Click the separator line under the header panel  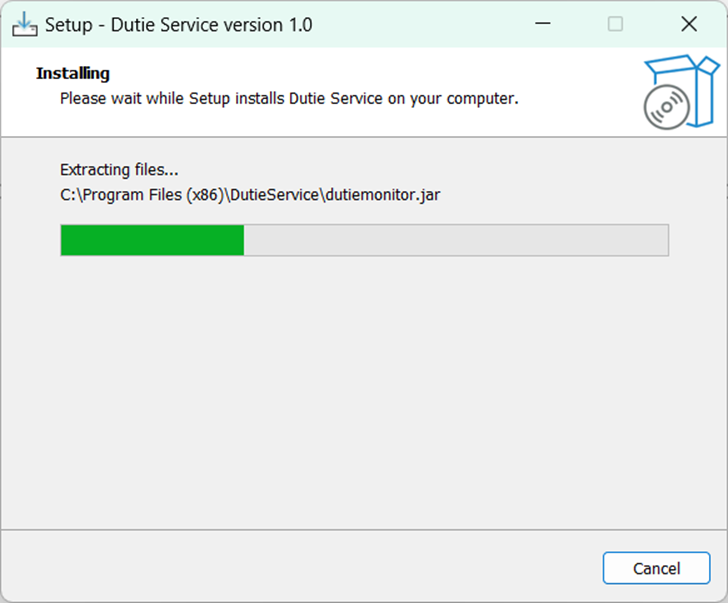(x=364, y=137)
